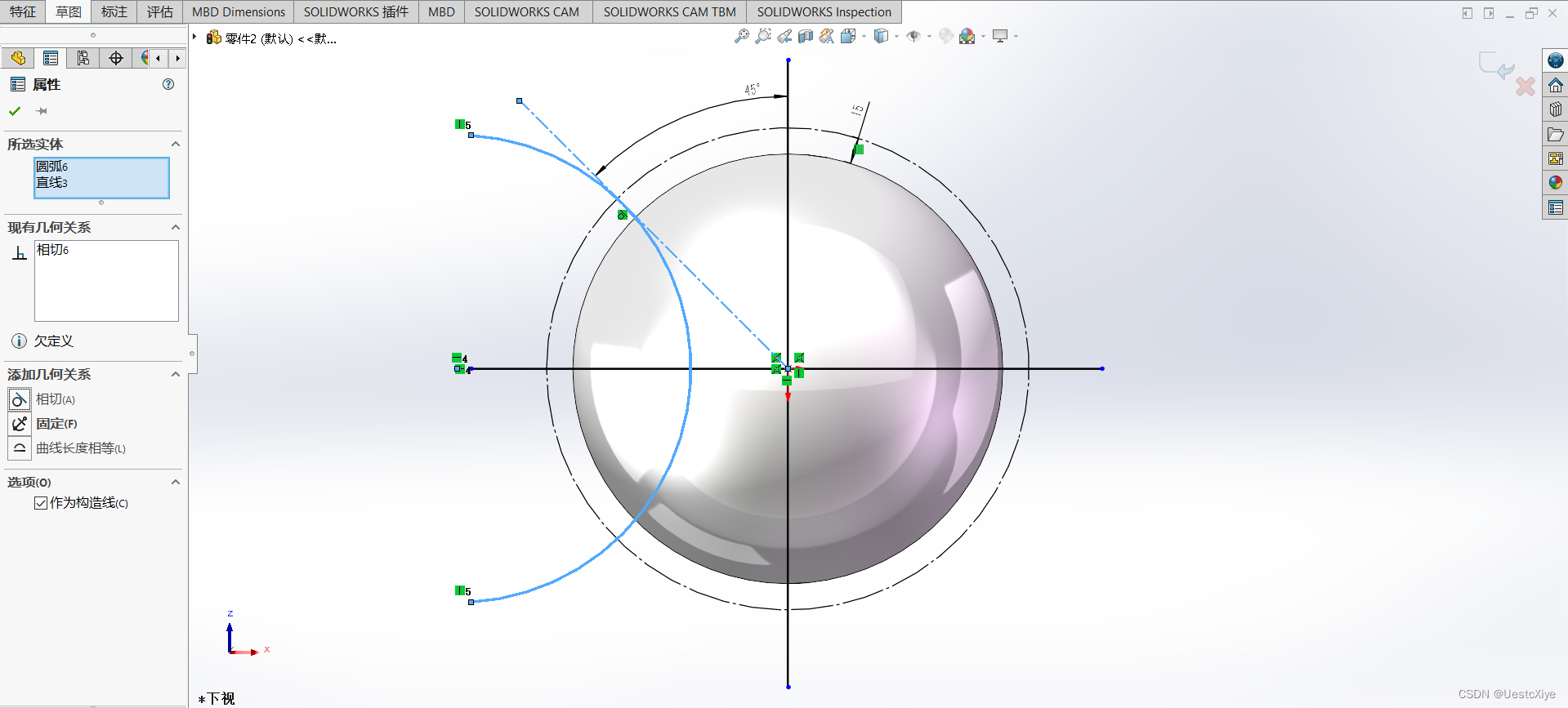Toggle Section View tool
Image resolution: width=1568 pixels, height=708 pixels.
806,36
